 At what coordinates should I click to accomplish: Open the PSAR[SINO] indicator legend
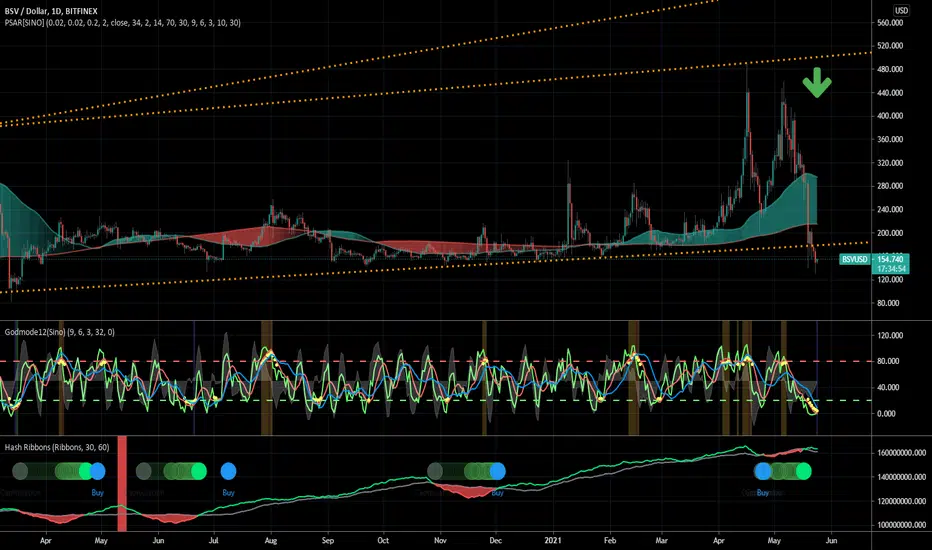122,23
